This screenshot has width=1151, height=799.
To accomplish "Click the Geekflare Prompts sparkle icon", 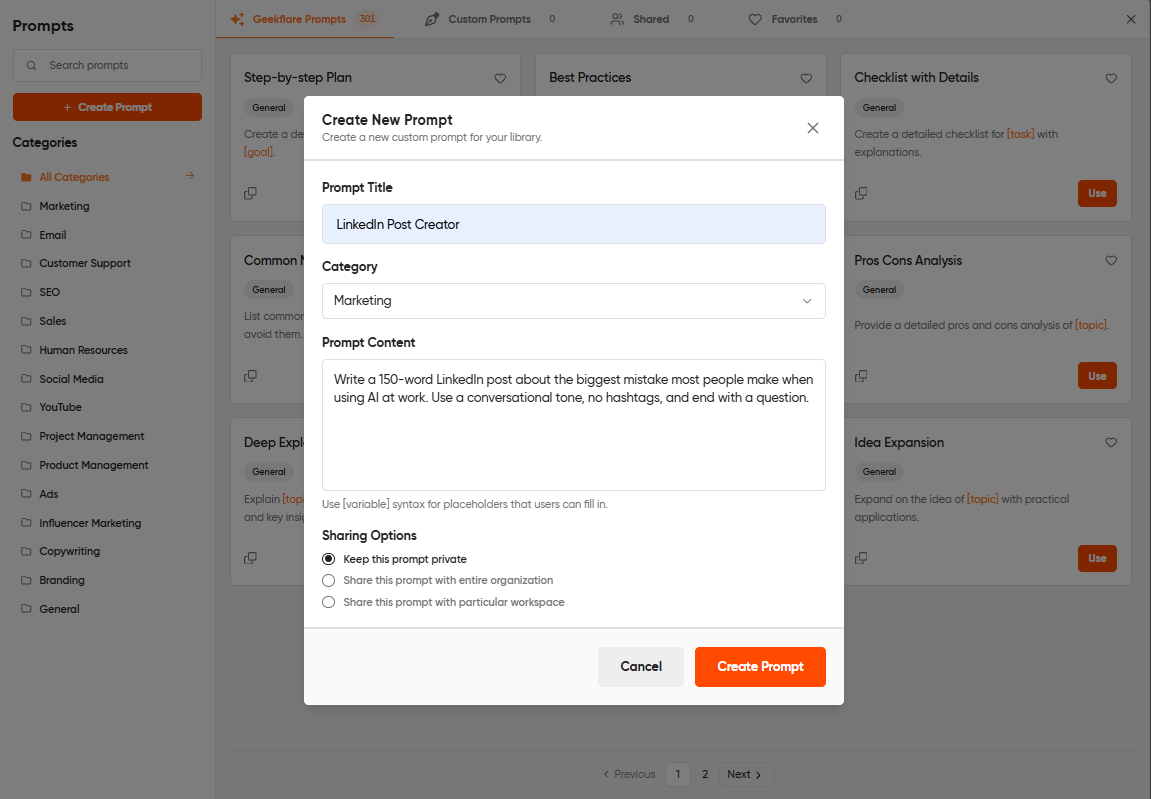I will (237, 18).
